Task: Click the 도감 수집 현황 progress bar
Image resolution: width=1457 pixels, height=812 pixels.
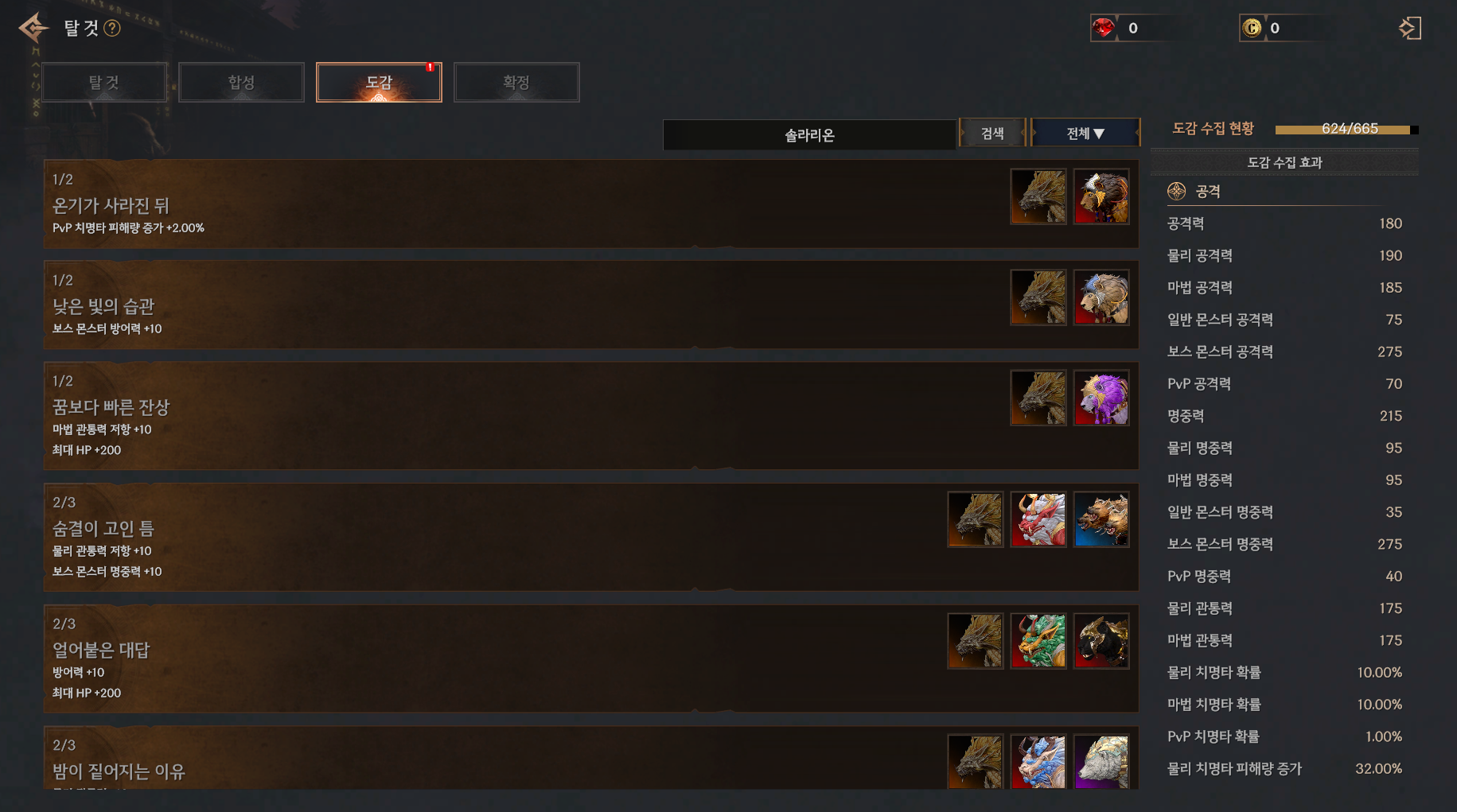Action: [x=1346, y=129]
